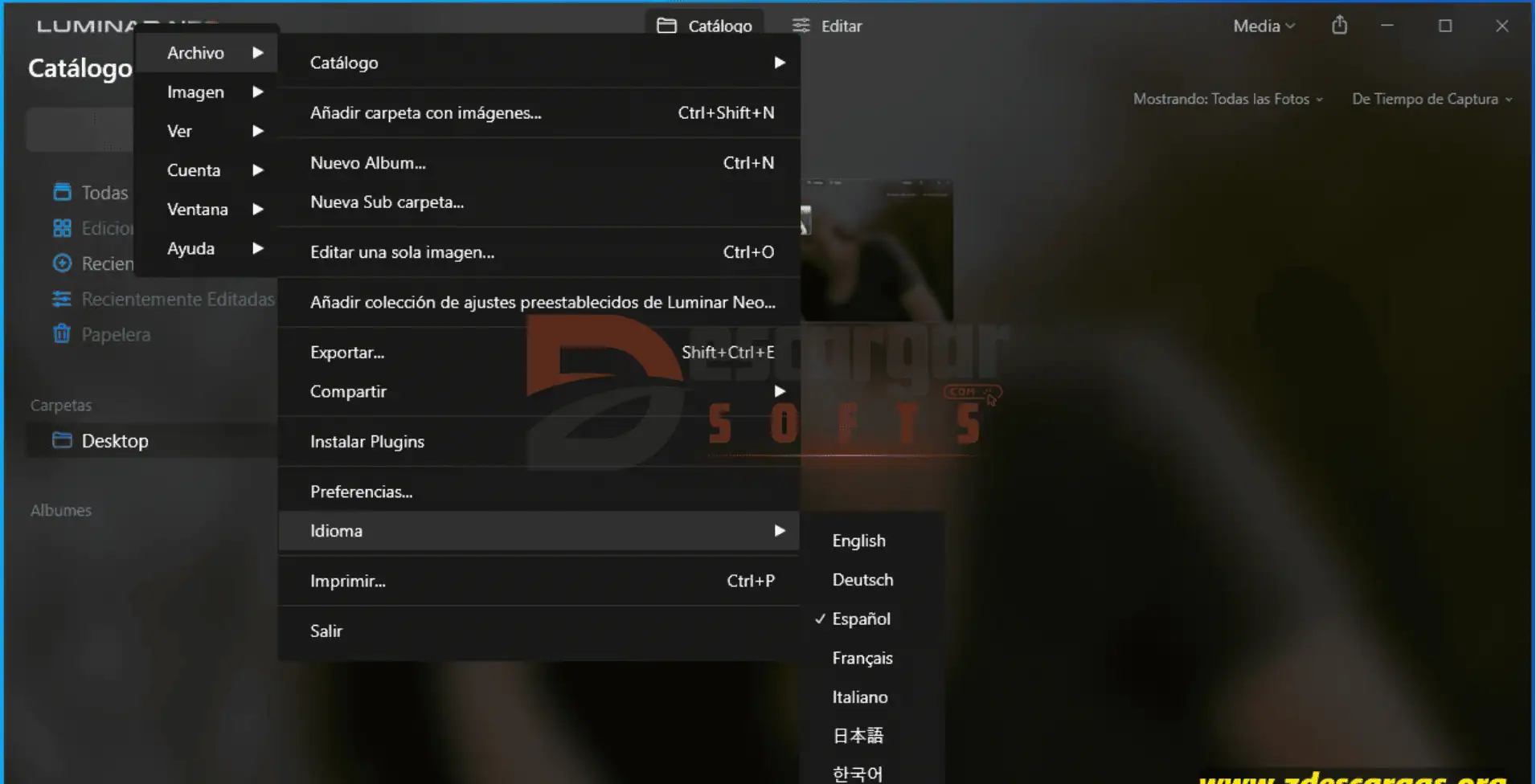Image resolution: width=1536 pixels, height=784 pixels.
Task: Click the recently added clock icon
Action: tap(62, 263)
